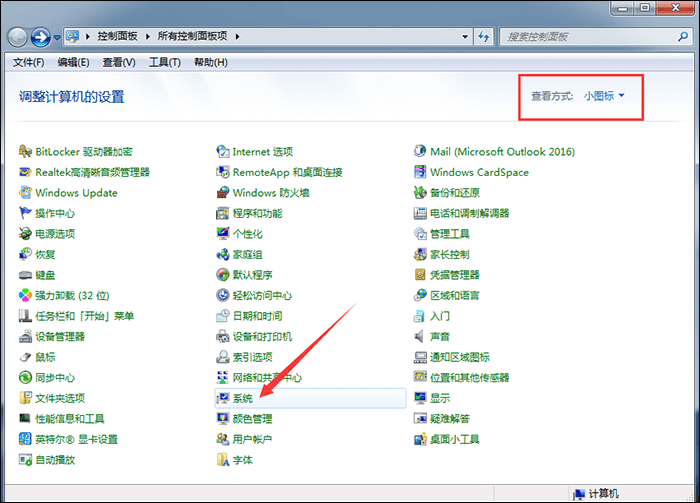Click the Windows Update icon
The width and height of the screenshot is (700, 503).
pos(25,193)
